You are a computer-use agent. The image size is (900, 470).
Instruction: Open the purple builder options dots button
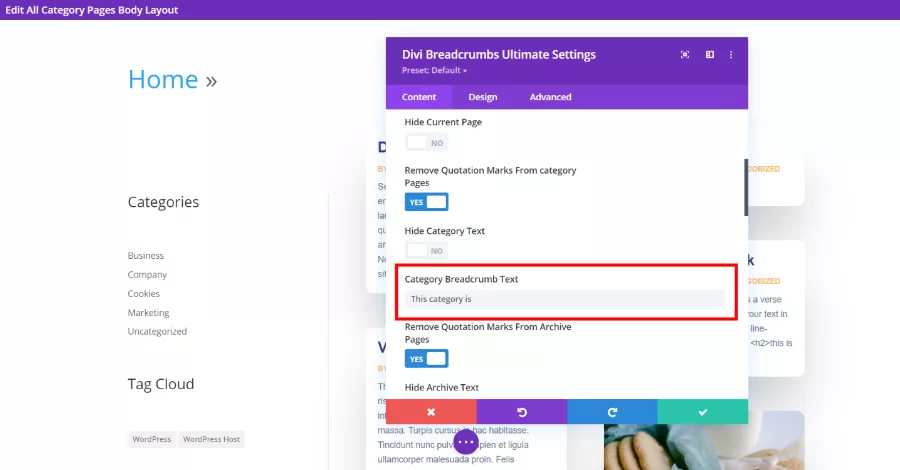coord(466,442)
